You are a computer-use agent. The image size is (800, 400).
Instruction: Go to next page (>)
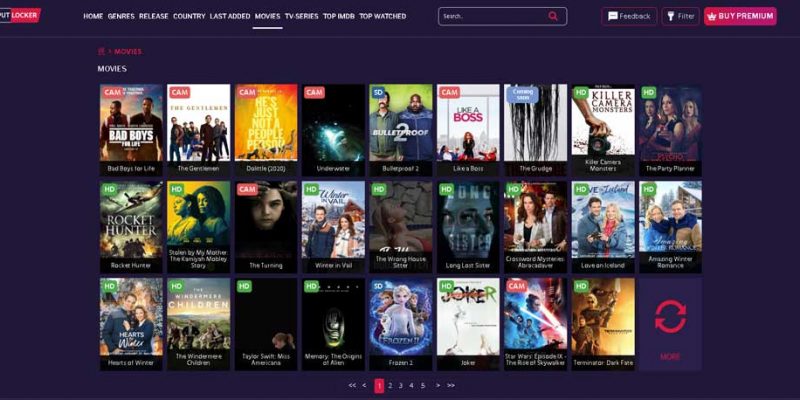coord(438,386)
